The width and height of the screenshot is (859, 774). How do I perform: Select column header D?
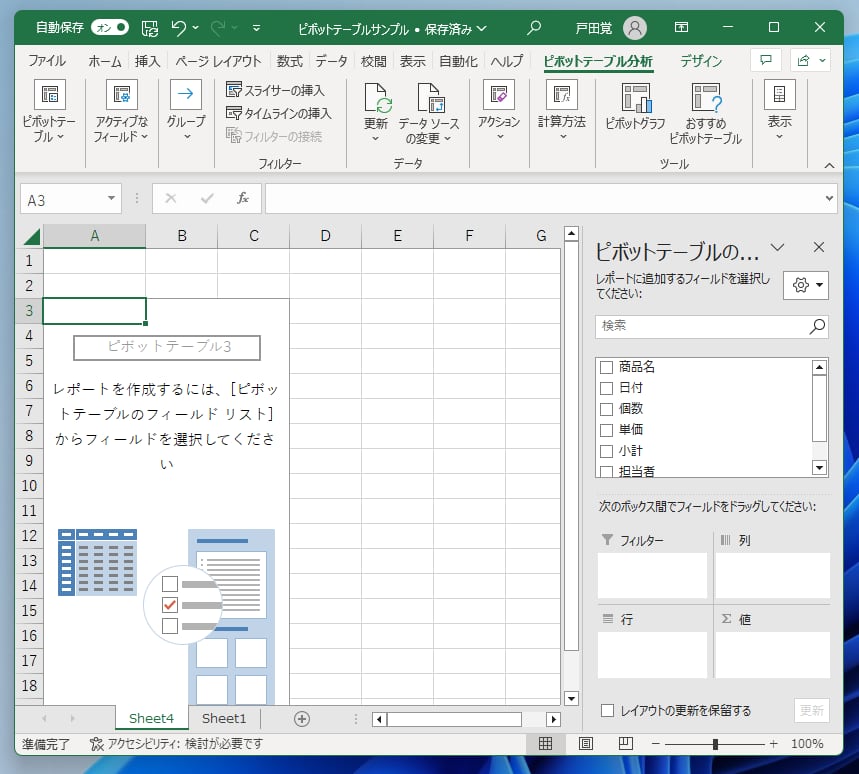tap(325, 236)
